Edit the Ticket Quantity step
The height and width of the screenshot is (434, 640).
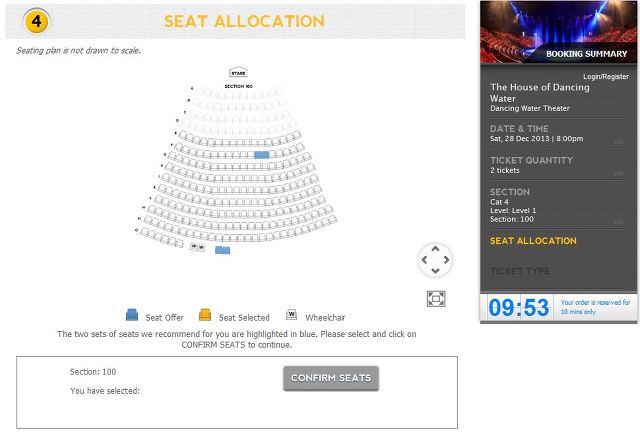[x=618, y=173]
